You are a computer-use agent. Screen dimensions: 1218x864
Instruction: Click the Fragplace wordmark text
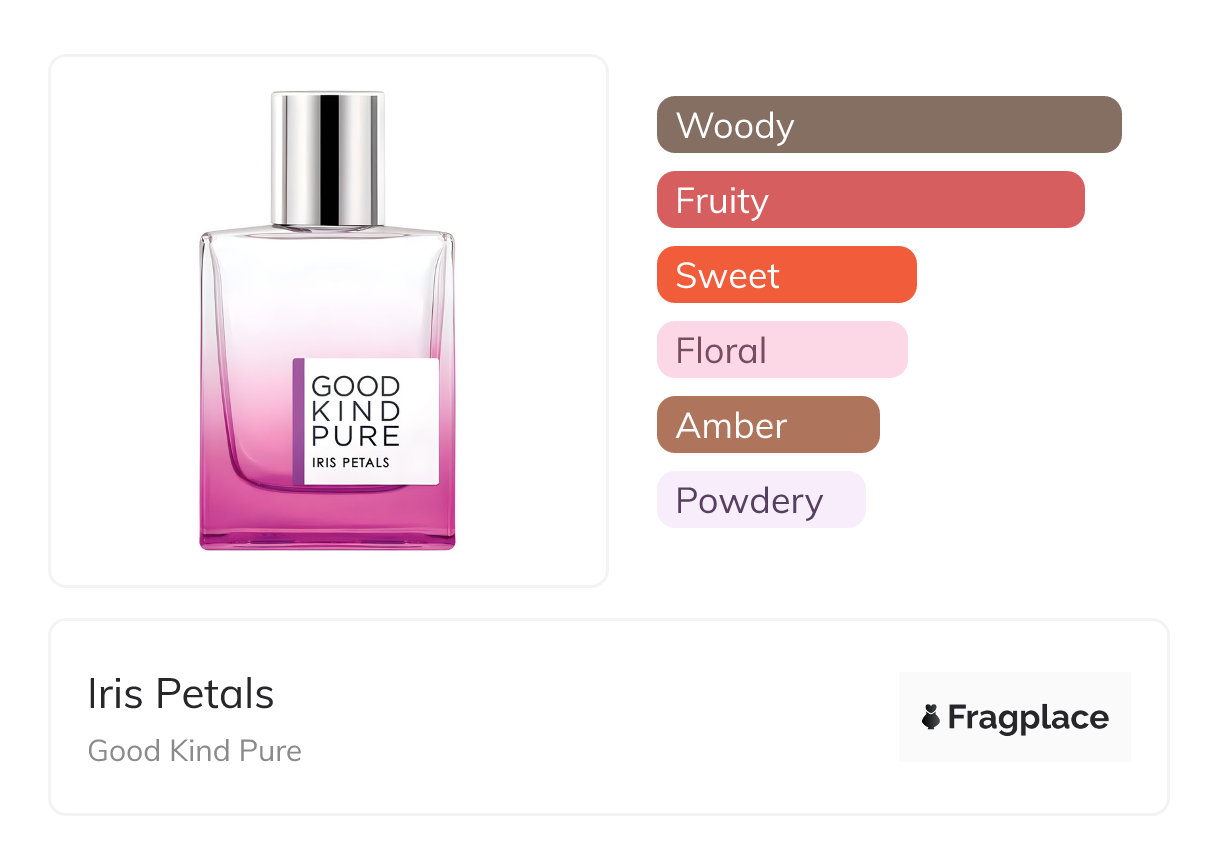1028,717
